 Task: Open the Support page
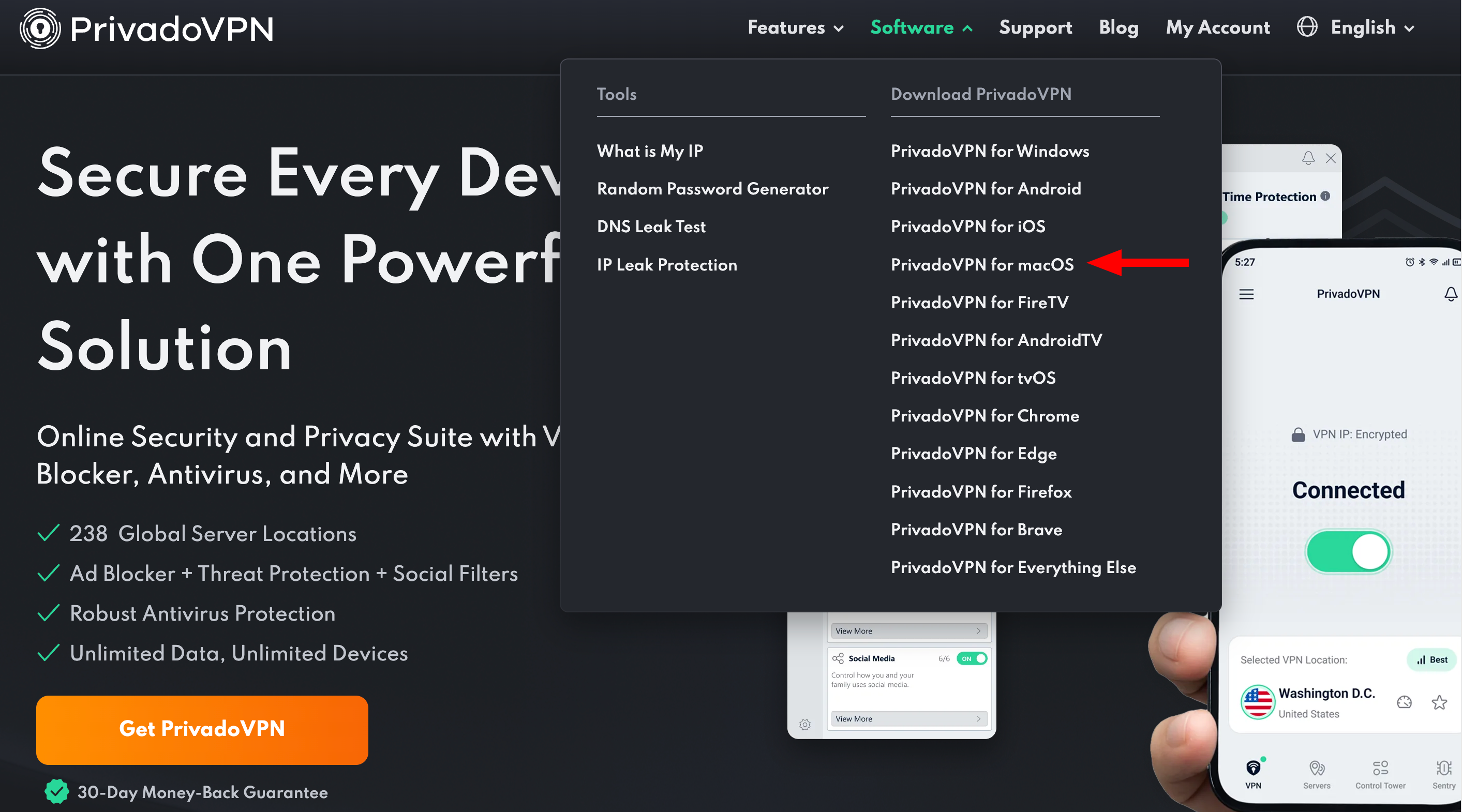pos(1035,27)
